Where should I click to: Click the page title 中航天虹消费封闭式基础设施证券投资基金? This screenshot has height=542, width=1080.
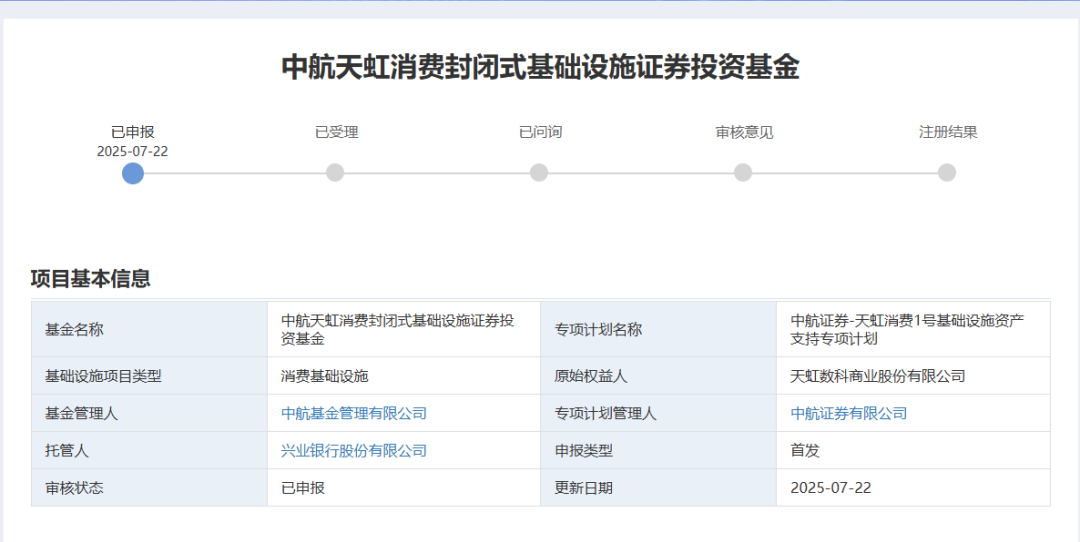point(540,67)
